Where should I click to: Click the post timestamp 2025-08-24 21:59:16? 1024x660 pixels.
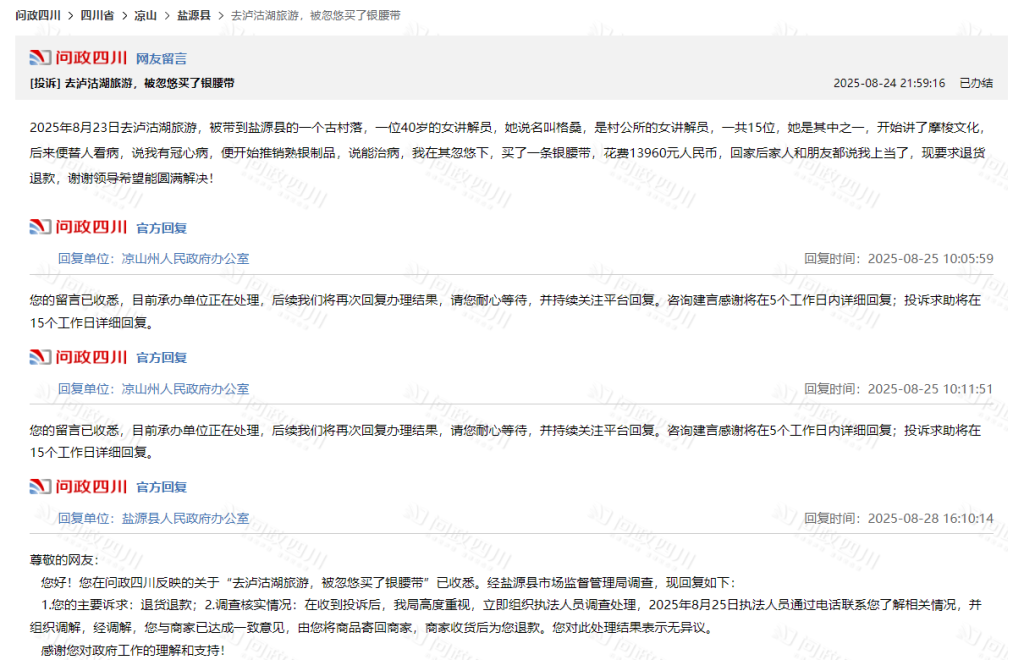coord(888,83)
